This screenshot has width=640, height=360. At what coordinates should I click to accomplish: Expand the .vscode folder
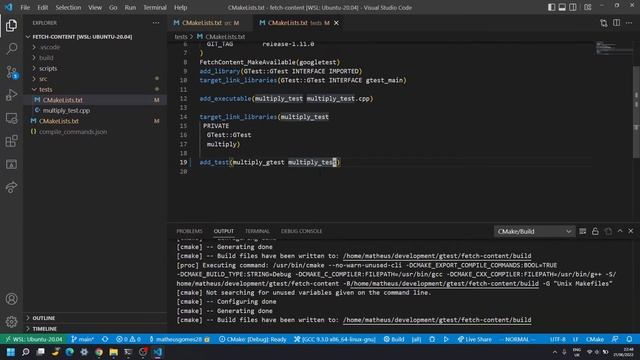point(50,47)
